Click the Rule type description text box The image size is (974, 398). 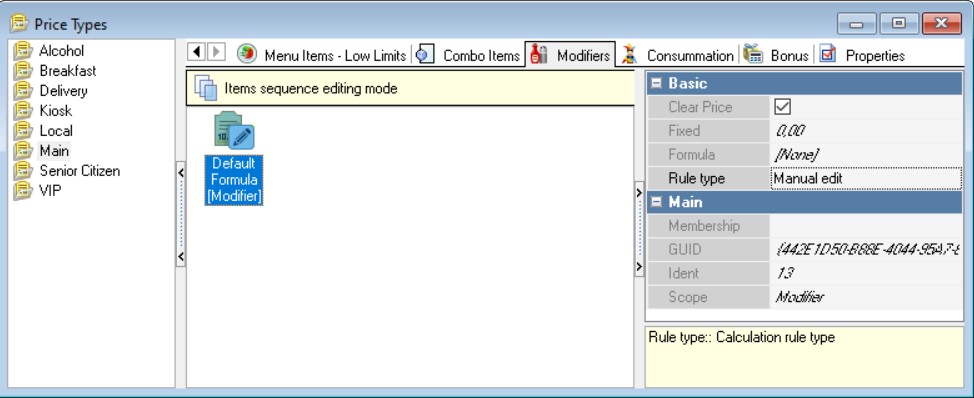pos(804,357)
